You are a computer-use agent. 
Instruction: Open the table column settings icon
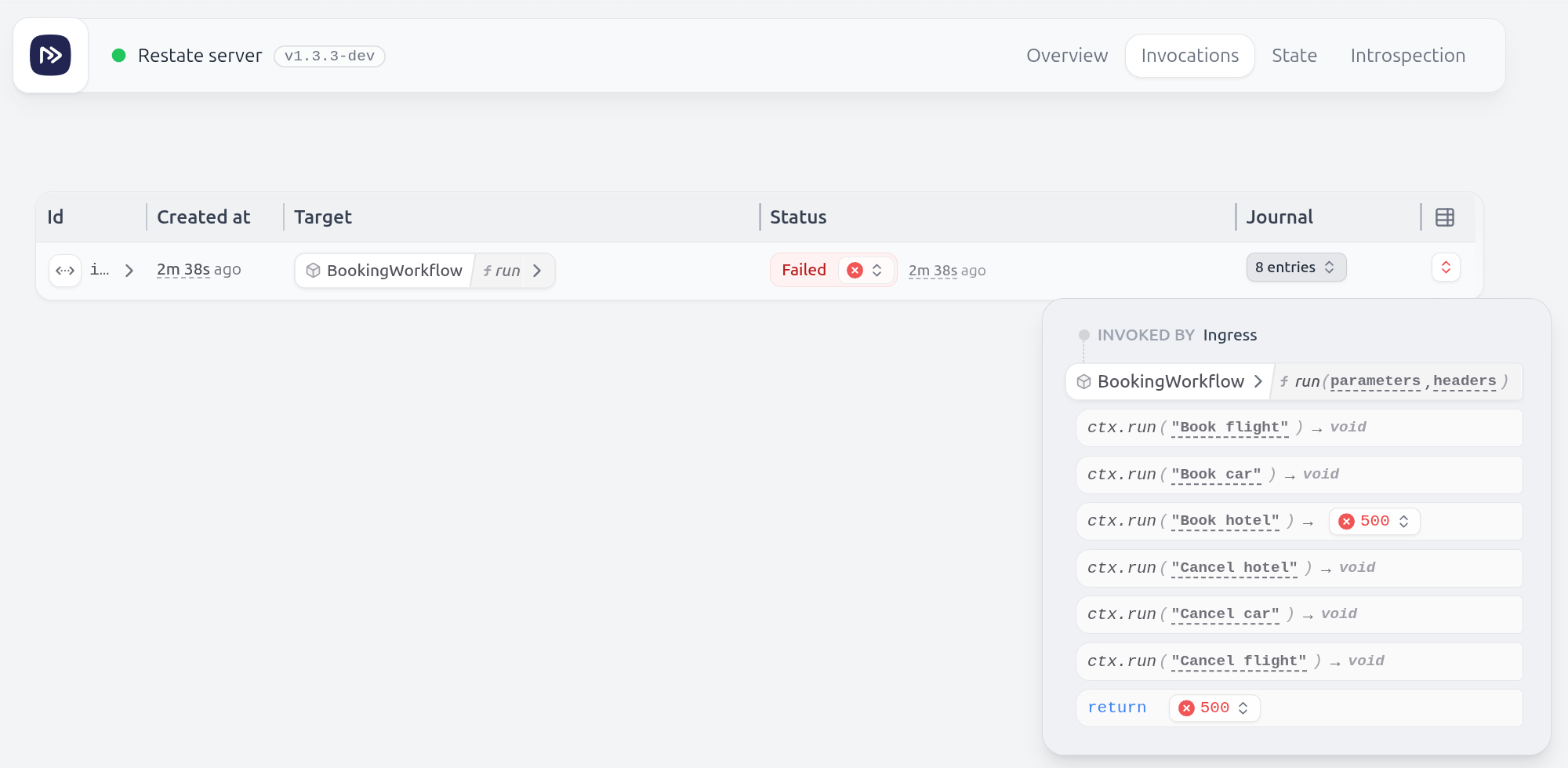tap(1445, 217)
